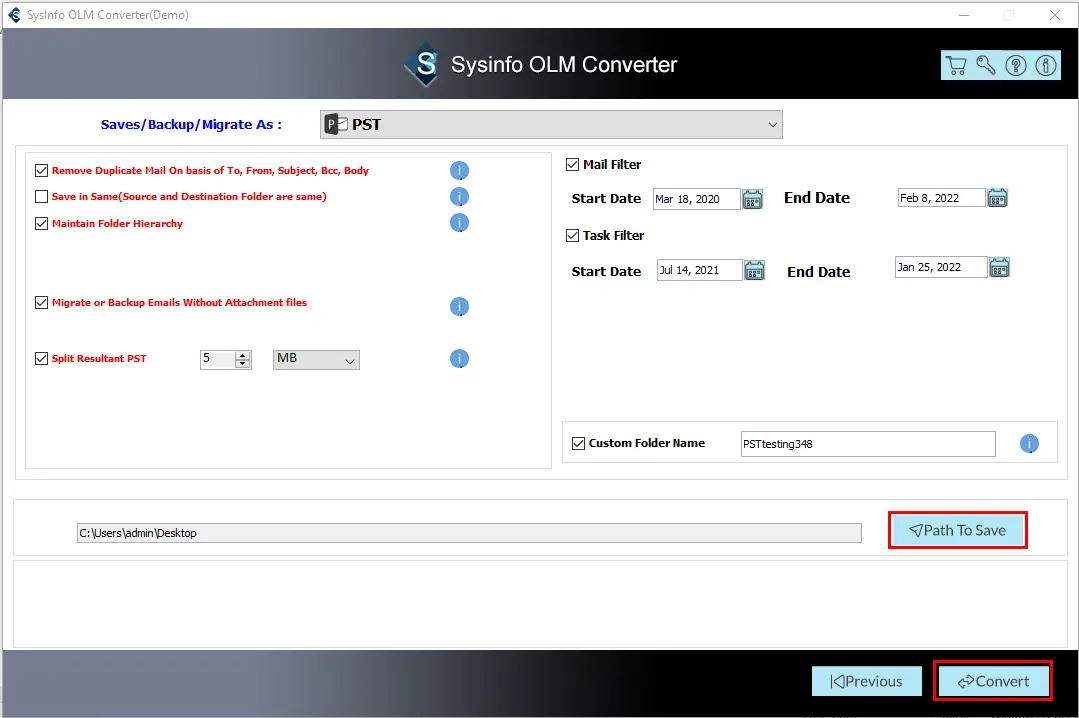The image size is (1079, 718).
Task: Minimize the SysInfo OLM Converter window
Action: pyautogui.click(x=964, y=14)
